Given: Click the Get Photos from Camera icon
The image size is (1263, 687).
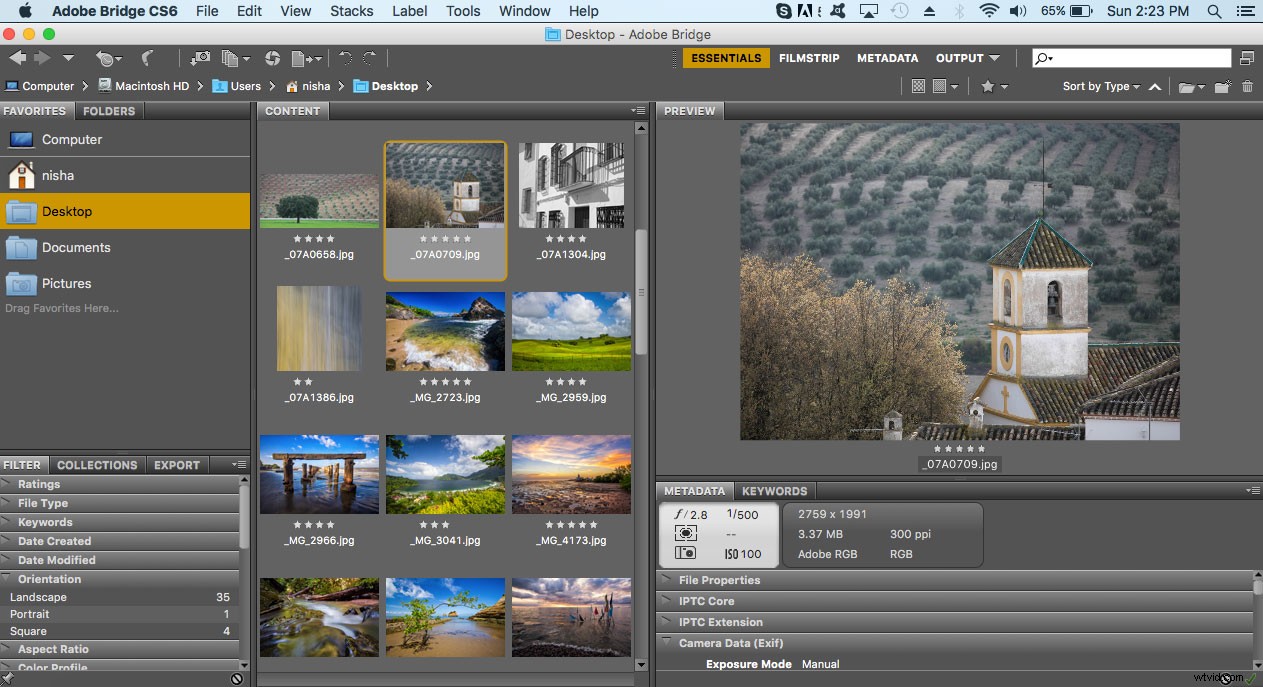Looking at the screenshot, I should tap(202, 58).
